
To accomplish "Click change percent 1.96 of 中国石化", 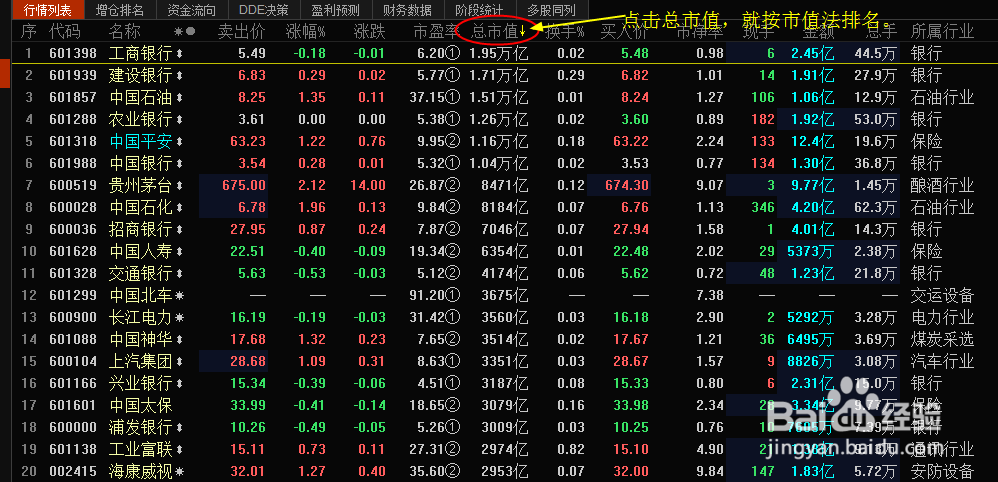I will [x=312, y=208].
